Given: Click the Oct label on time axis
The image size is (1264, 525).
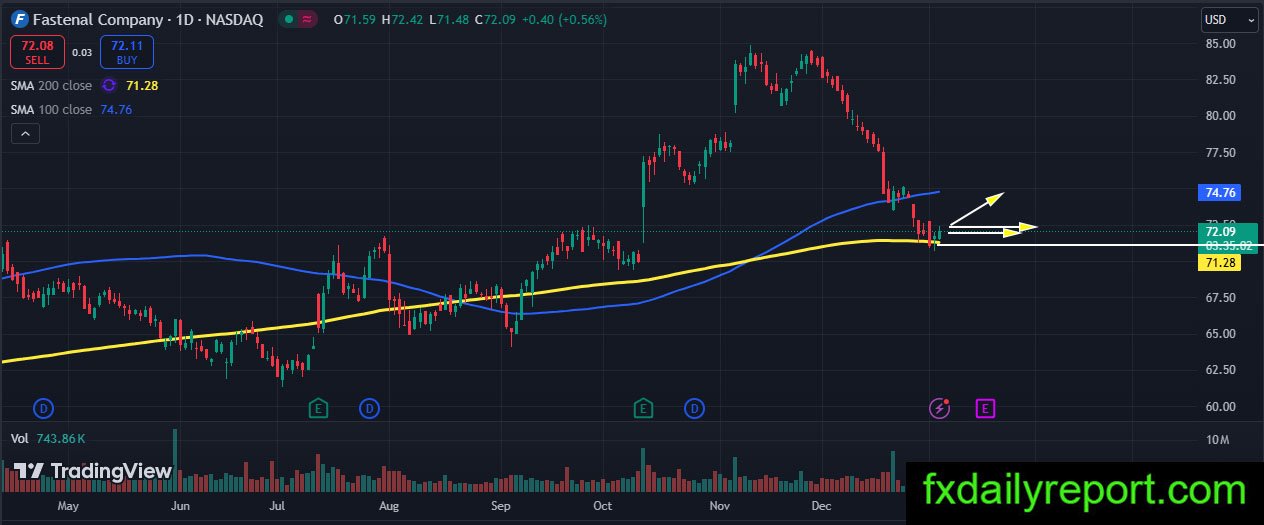Looking at the screenshot, I should (x=601, y=507).
